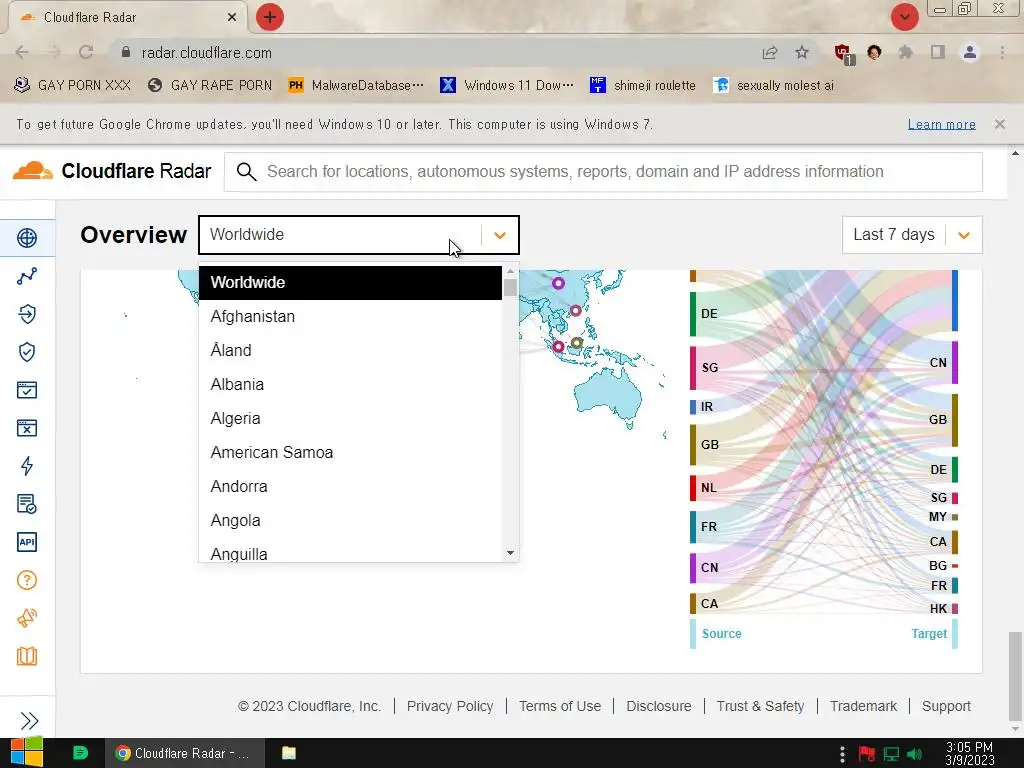This screenshot has height=768, width=1024.
Task: Click the question mark help icon
Action: click(27, 580)
